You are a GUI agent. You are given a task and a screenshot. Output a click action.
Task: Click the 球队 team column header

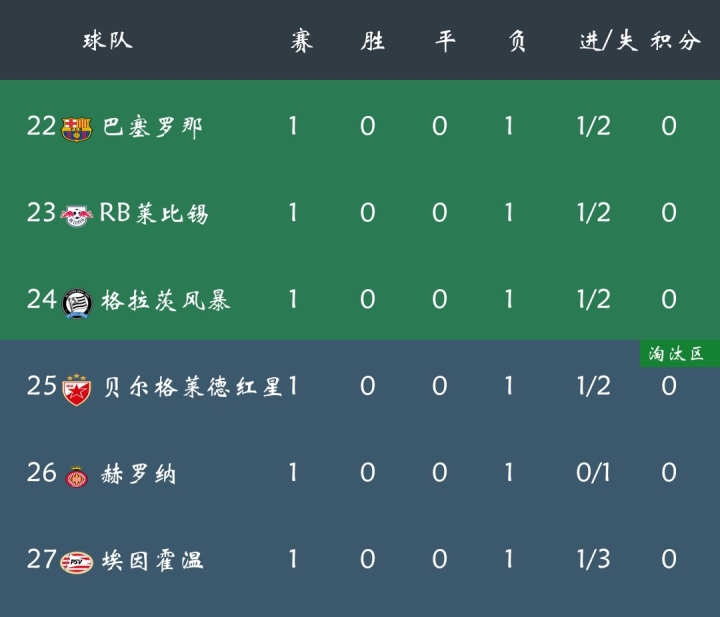tap(107, 41)
